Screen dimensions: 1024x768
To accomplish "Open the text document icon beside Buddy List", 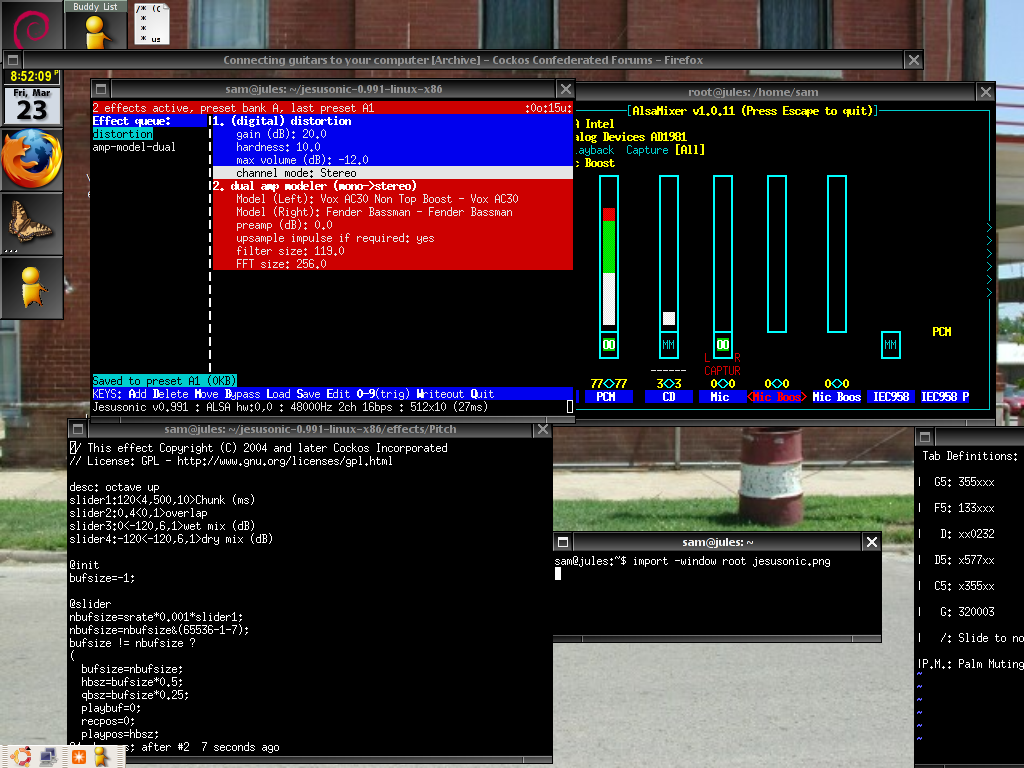I will tap(151, 24).
